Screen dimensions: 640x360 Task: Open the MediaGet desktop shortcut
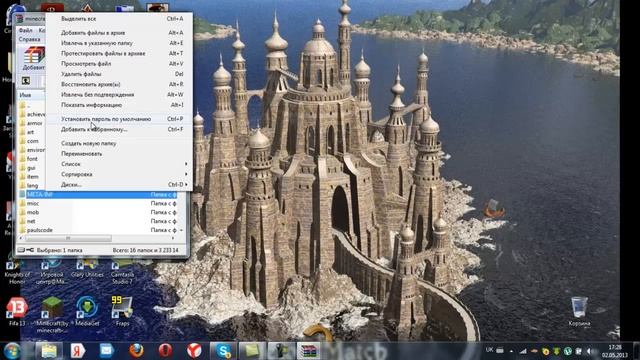(87, 312)
